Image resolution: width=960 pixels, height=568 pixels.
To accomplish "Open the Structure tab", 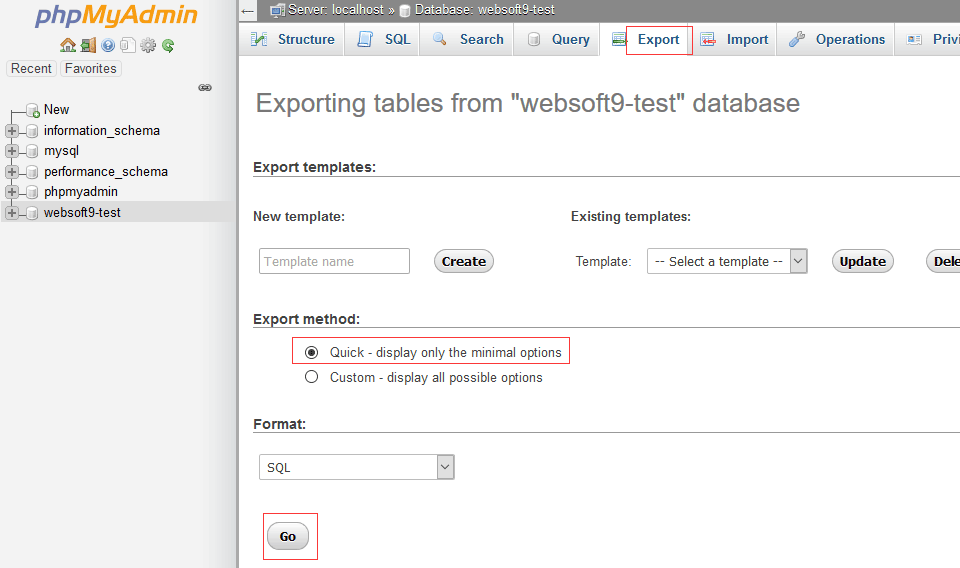I will pos(293,40).
